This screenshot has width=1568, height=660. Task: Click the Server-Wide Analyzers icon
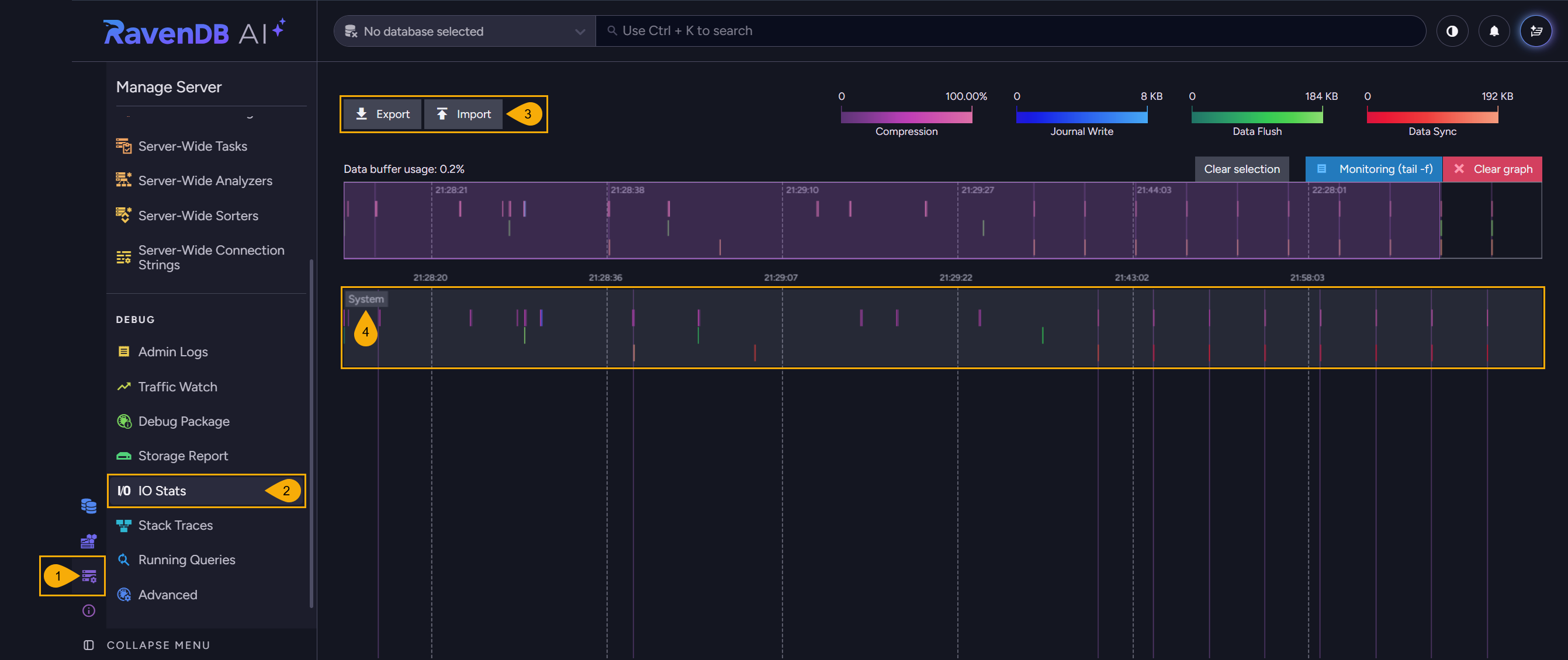coord(124,180)
